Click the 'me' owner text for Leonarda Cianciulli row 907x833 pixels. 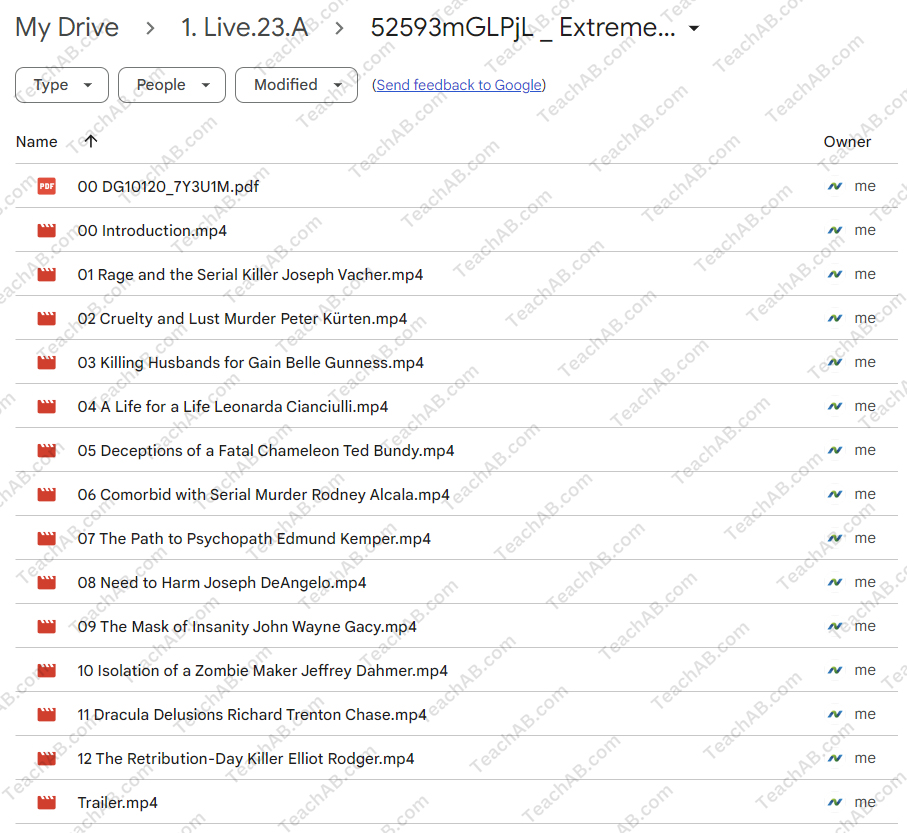pyautogui.click(x=865, y=406)
